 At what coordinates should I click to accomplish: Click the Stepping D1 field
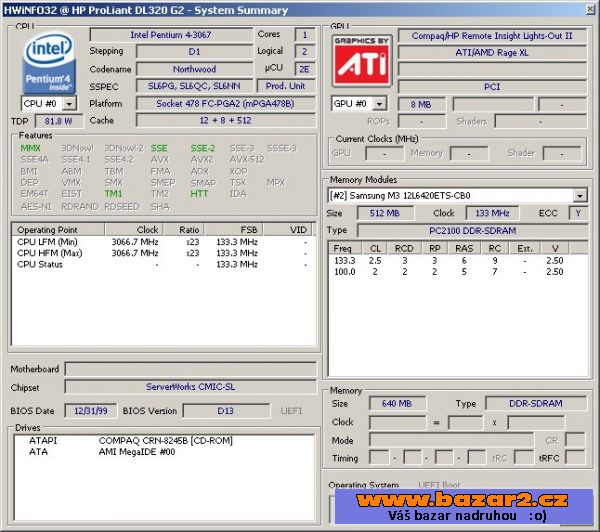click(194, 52)
